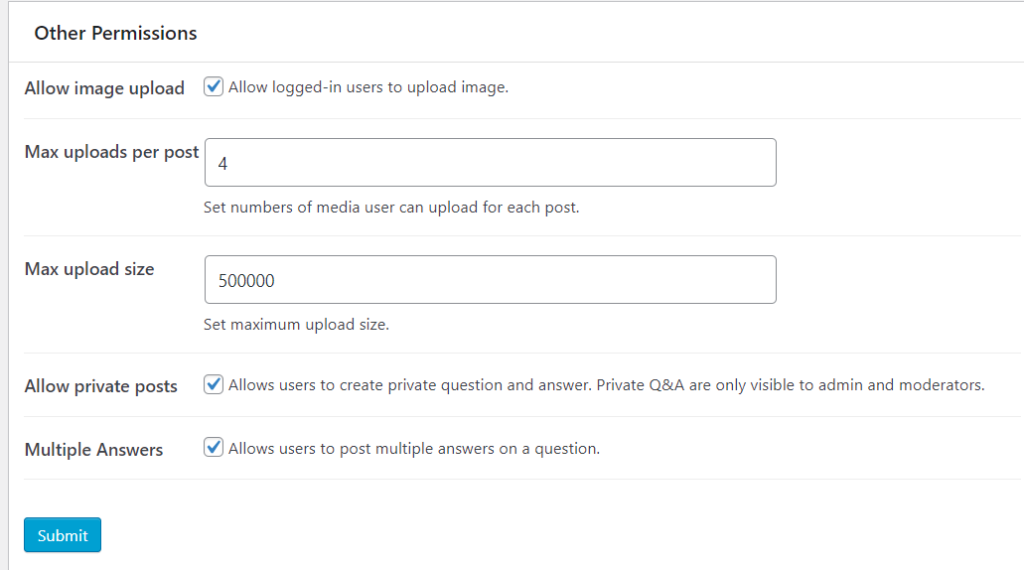
Task: Click the "Max uploads per post" label
Action: pos(111,152)
